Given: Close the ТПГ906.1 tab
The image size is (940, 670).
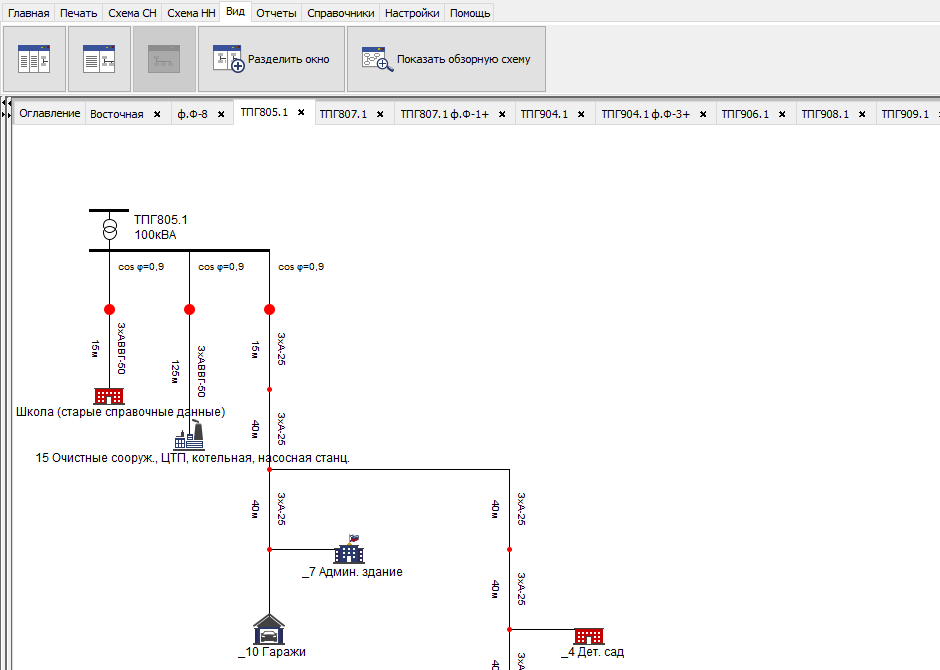Looking at the screenshot, I should point(782,114).
